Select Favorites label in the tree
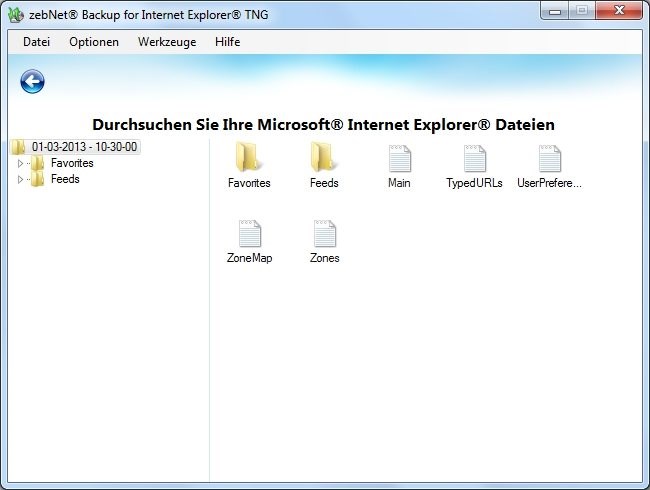Image resolution: width=650 pixels, height=490 pixels. [72, 163]
